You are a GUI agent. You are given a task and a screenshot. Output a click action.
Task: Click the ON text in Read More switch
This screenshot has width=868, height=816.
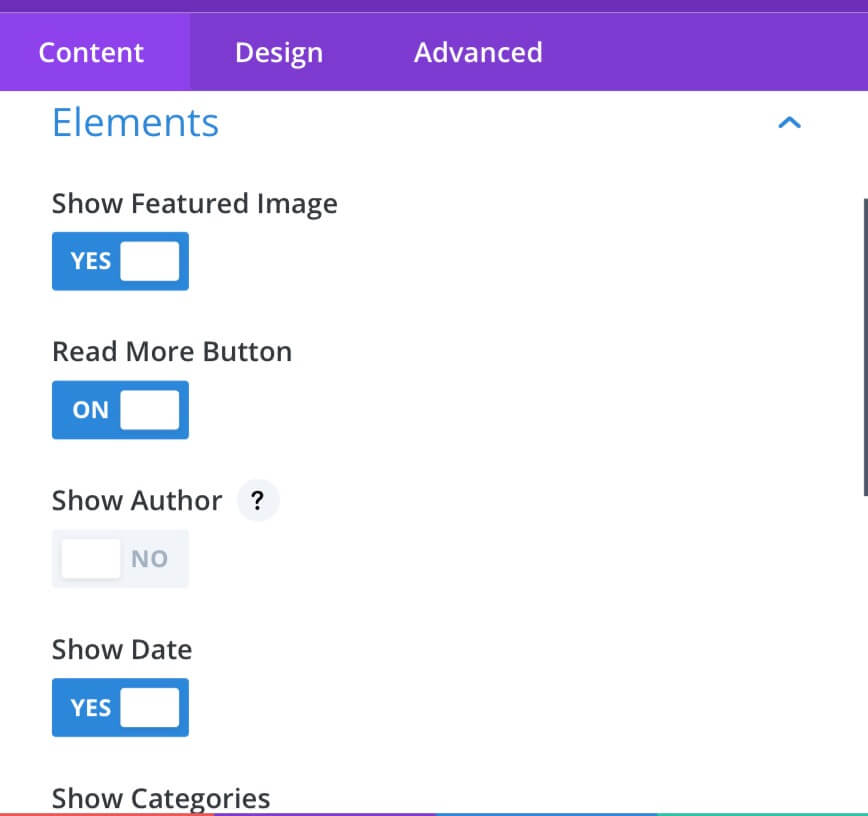coord(91,410)
